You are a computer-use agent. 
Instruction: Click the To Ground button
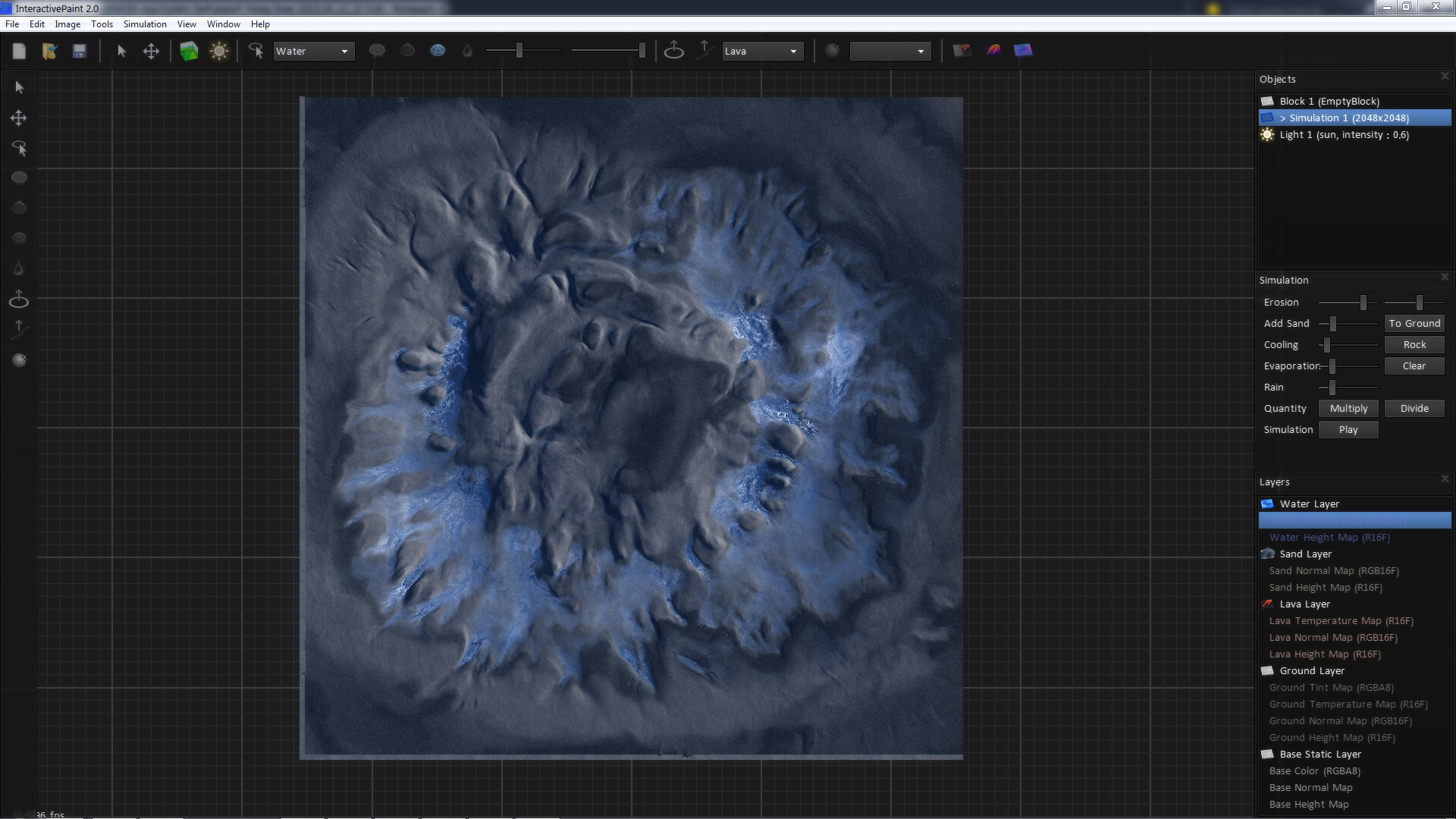click(x=1414, y=323)
